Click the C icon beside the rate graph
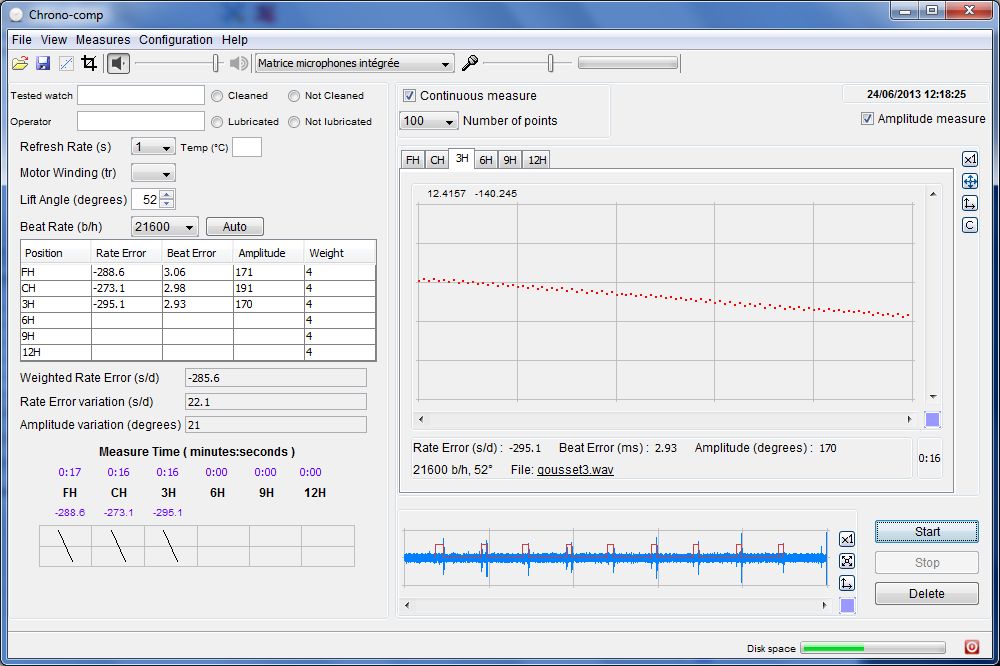1000x666 pixels. (x=969, y=226)
